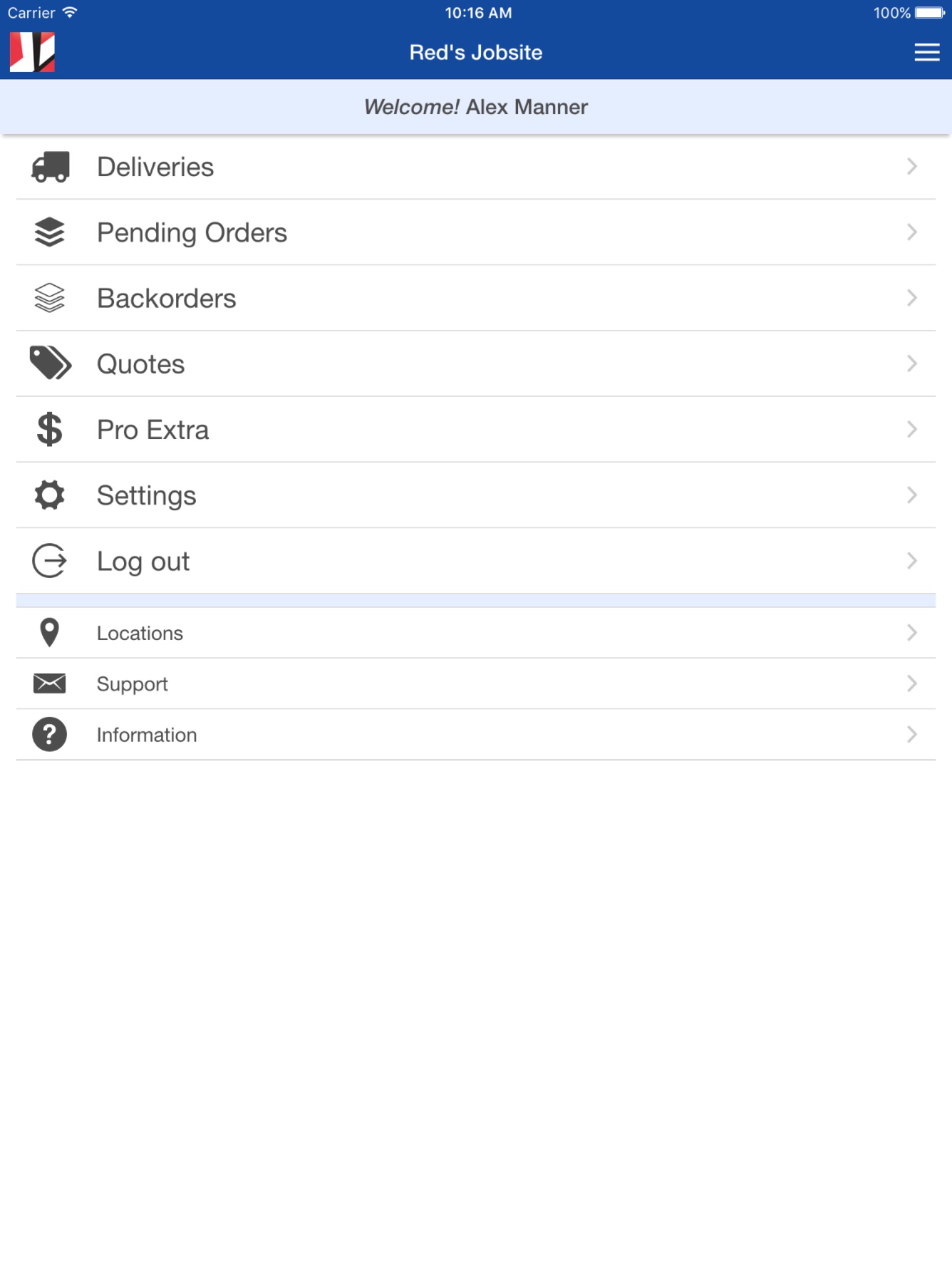
Task: Click the app logo in the header
Action: 32,52
